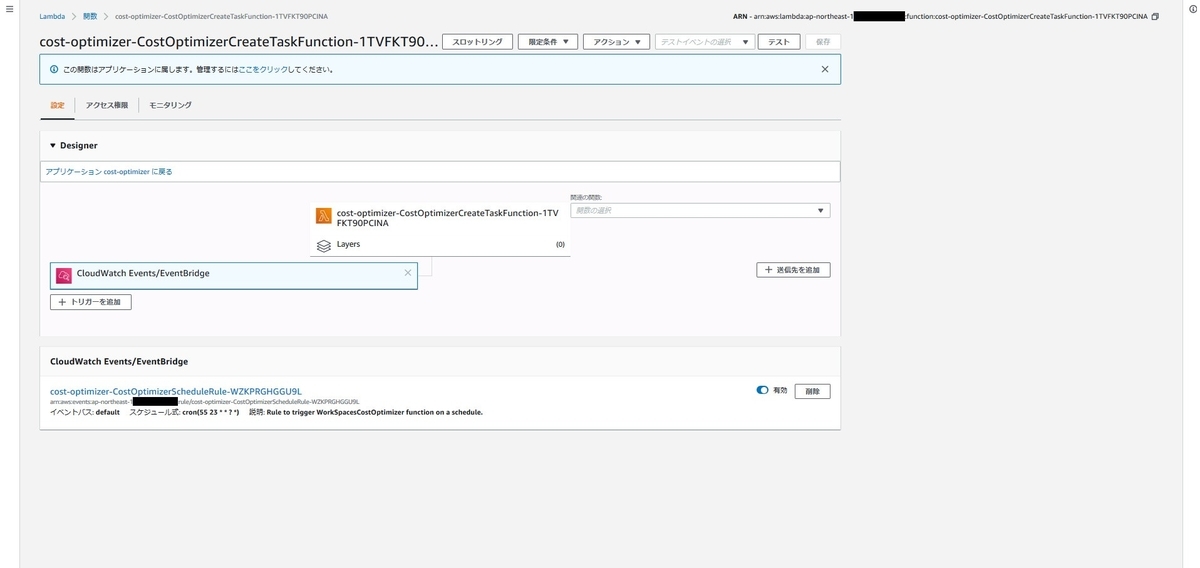This screenshot has width=1200, height=568.
Task: Switch to the アクセス権限 tab
Action: 107,105
